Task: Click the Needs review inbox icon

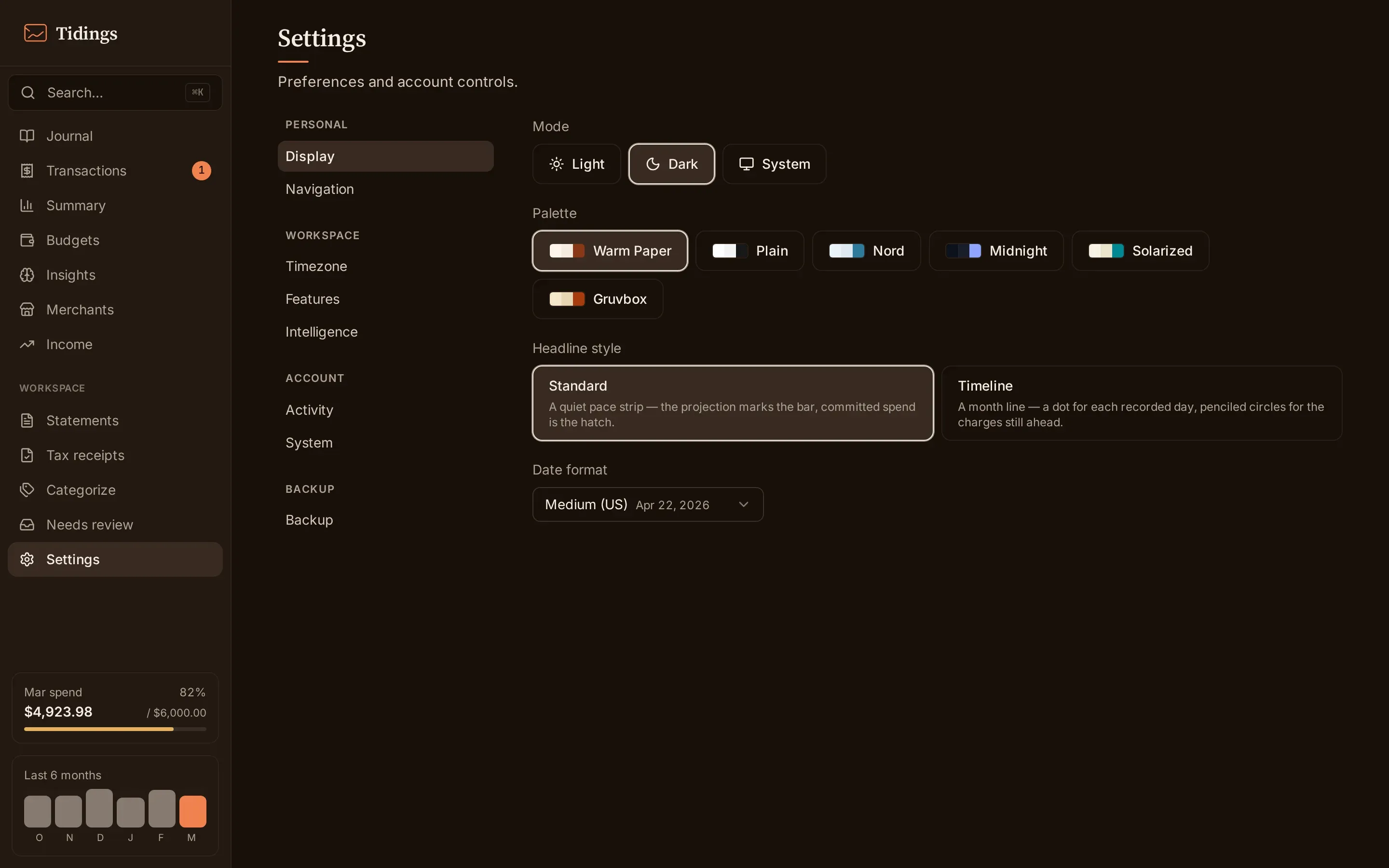Action: pos(27,525)
